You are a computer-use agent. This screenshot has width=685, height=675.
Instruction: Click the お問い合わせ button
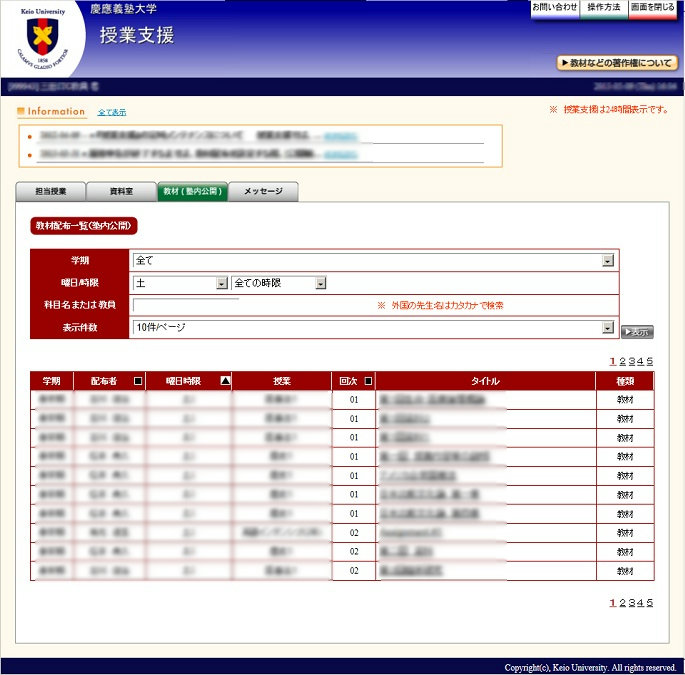(555, 8)
